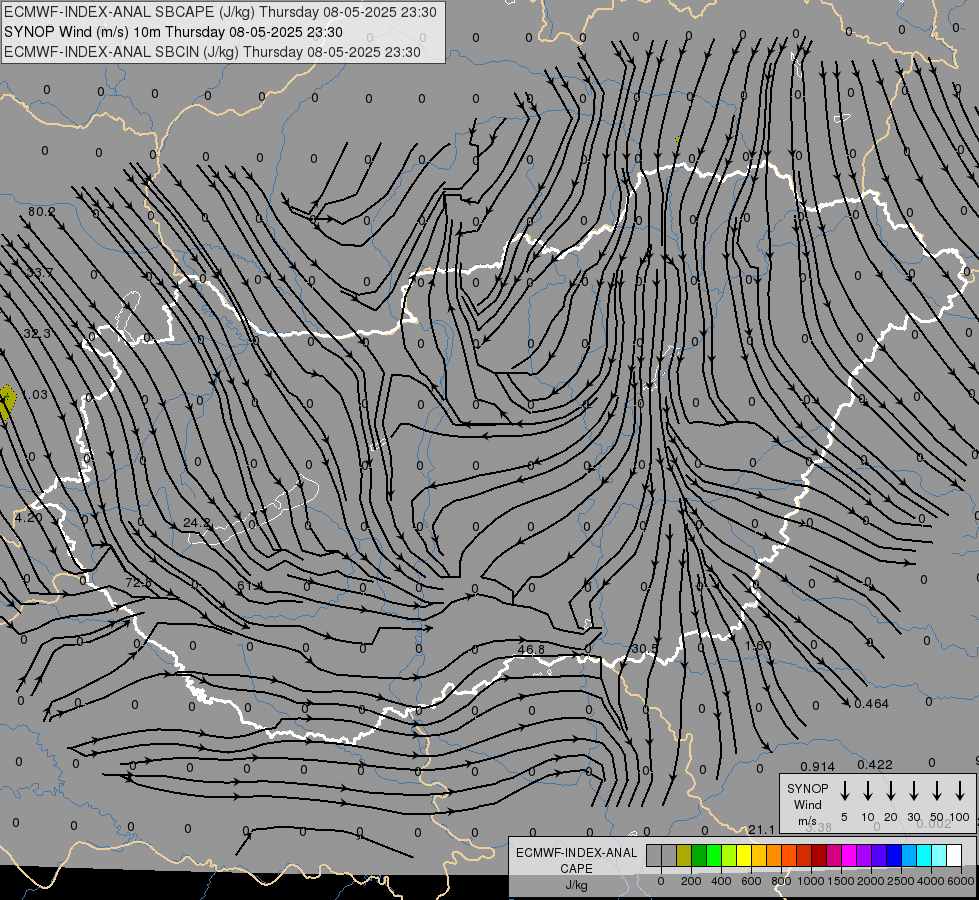Click the 0.464 value on the map
The image size is (979, 900).
872,704
